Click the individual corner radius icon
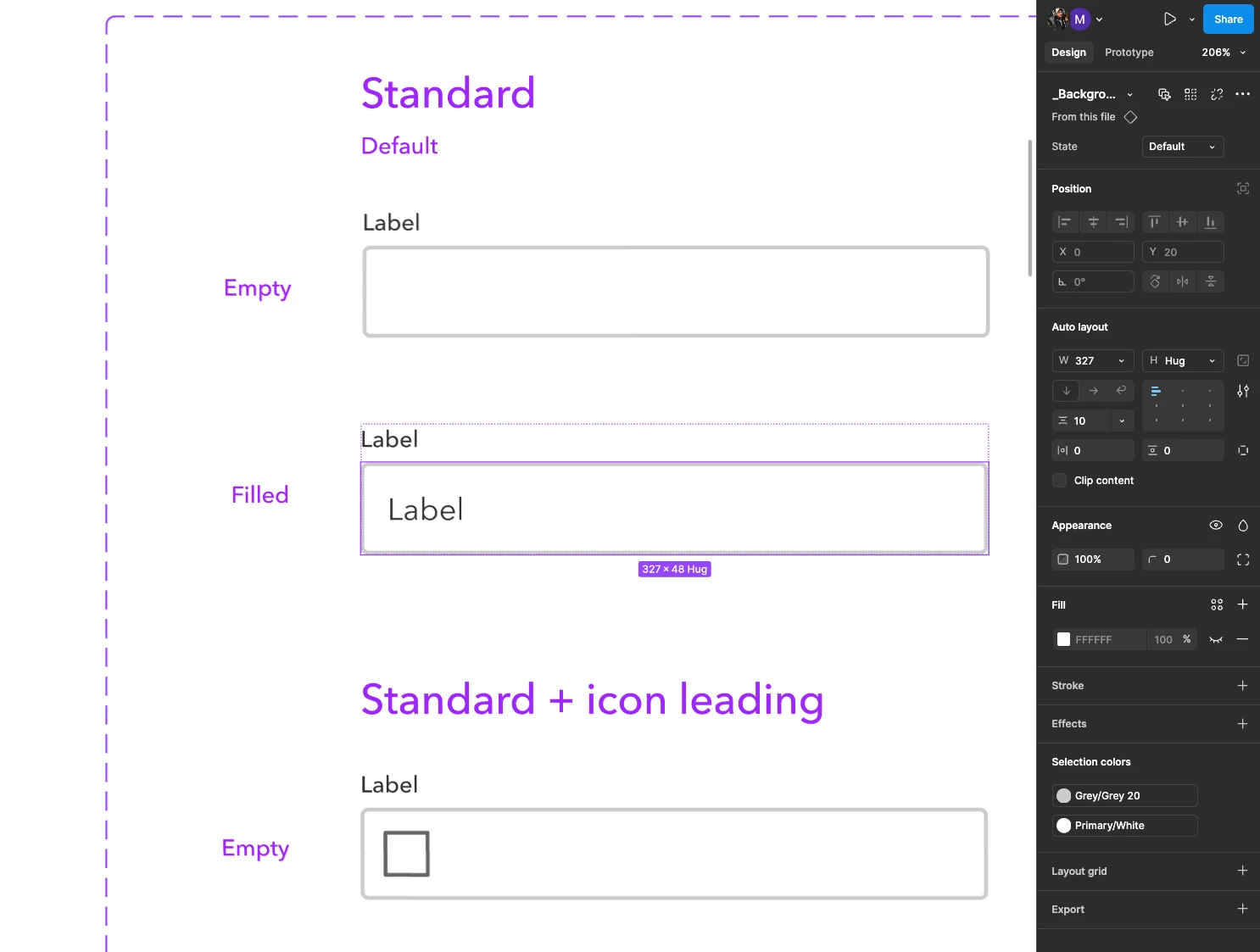The width and height of the screenshot is (1260, 952). coord(1243,560)
